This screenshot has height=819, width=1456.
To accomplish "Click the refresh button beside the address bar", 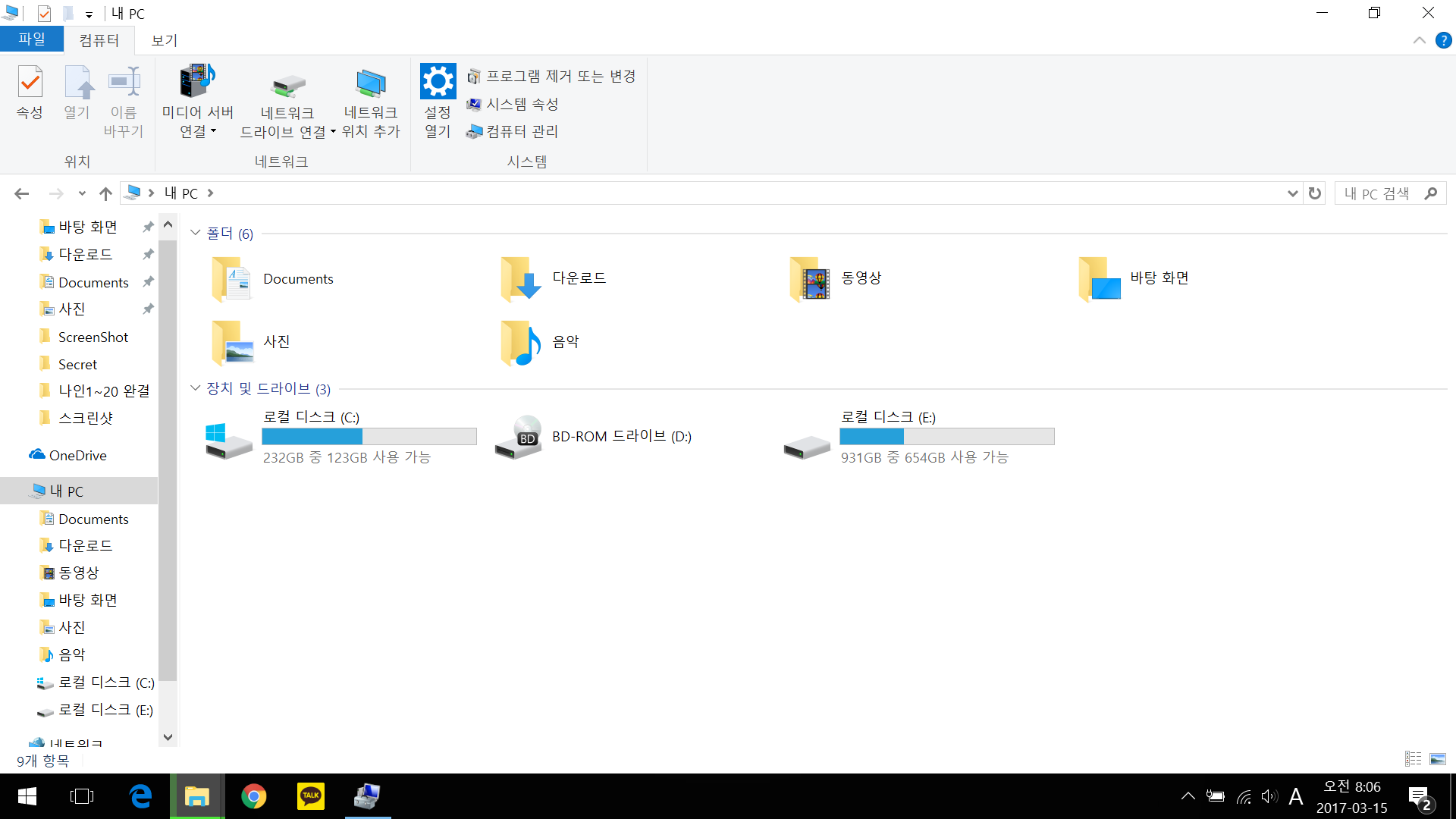I will coord(1315,193).
